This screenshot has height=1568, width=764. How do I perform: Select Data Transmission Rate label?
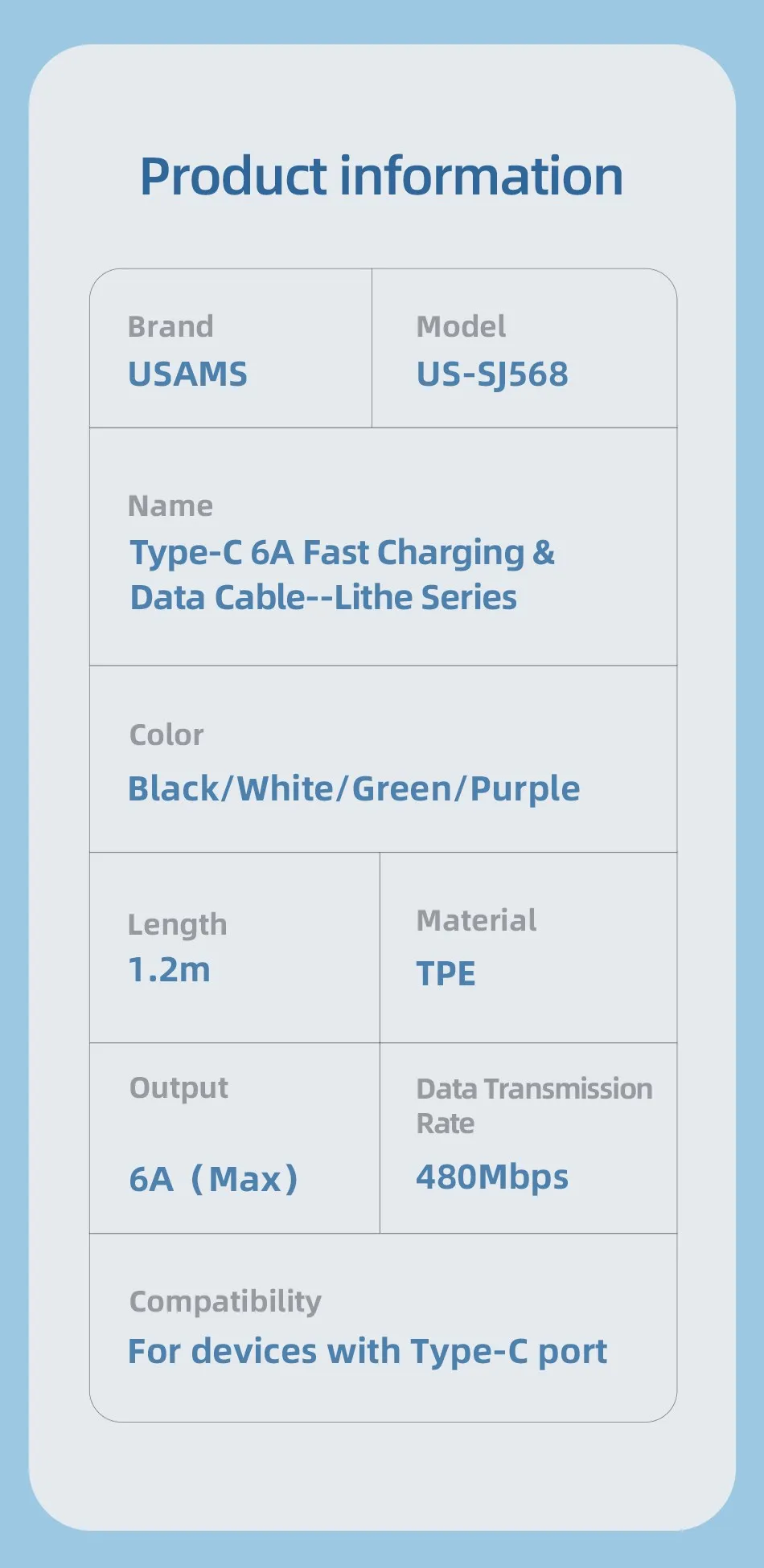click(534, 1106)
